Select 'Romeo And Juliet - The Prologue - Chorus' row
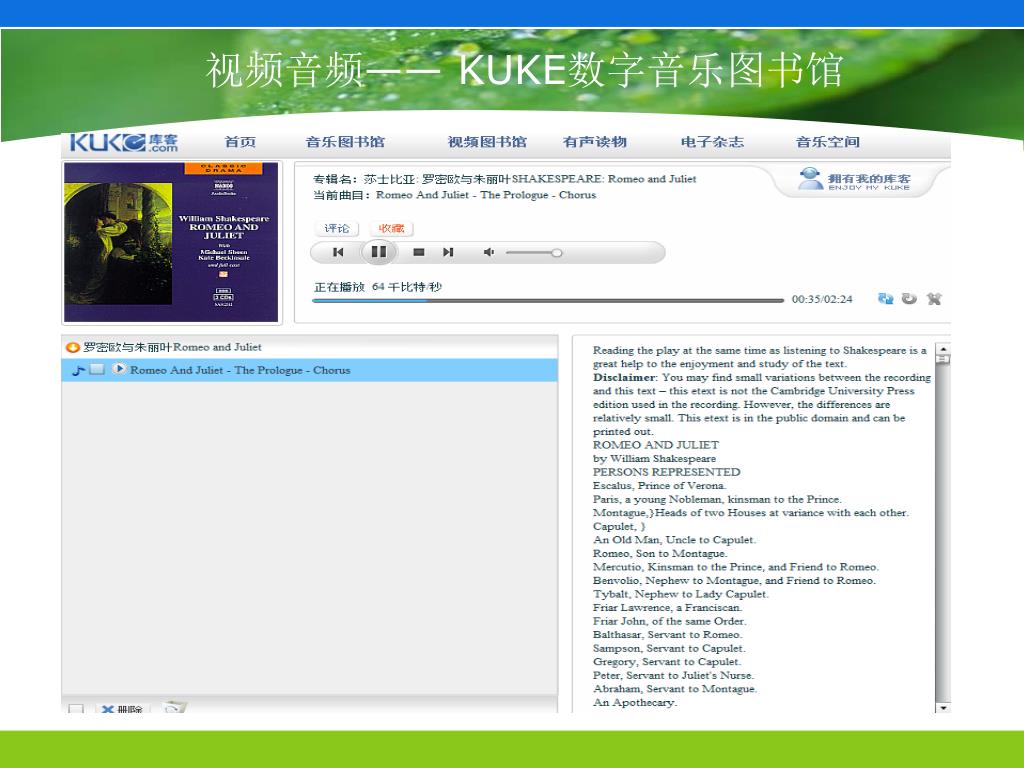Image resolution: width=1024 pixels, height=768 pixels. pyautogui.click(x=310, y=370)
